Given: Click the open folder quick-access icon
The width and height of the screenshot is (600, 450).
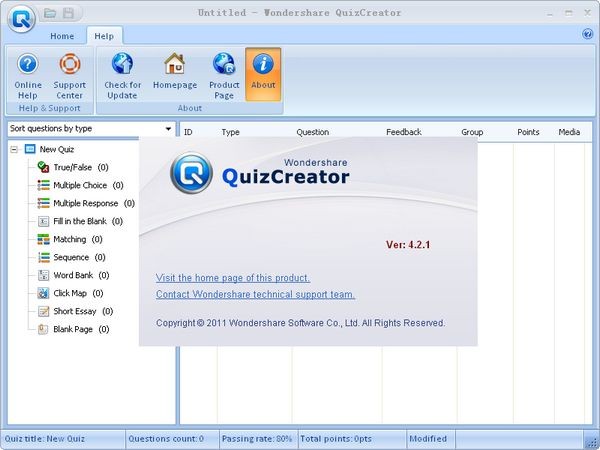Looking at the screenshot, I should [50, 13].
